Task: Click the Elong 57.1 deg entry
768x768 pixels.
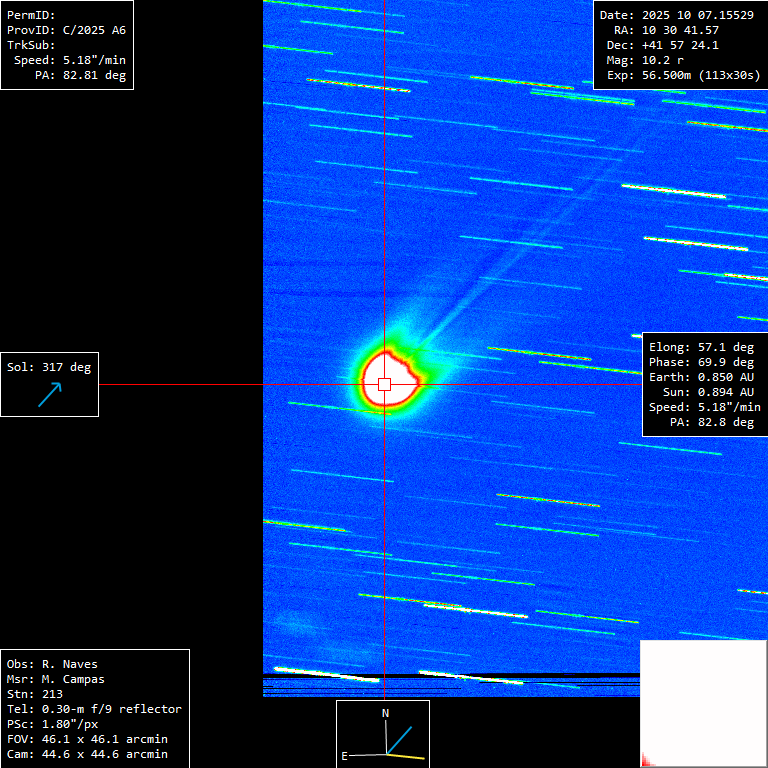Action: pos(701,347)
